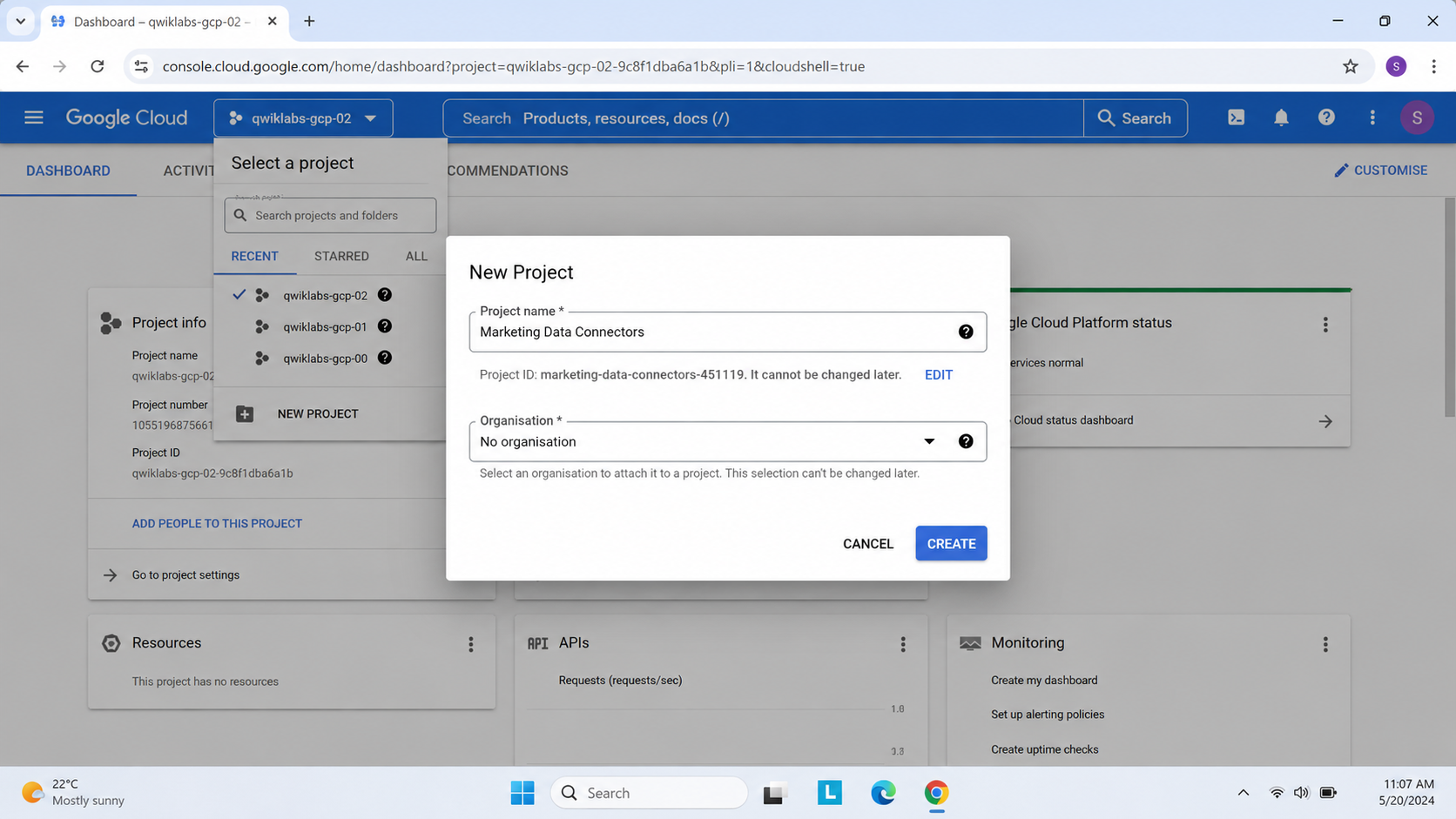Open Chrome's three-dot menu
The image size is (1456, 819).
pyautogui.click(x=1433, y=66)
